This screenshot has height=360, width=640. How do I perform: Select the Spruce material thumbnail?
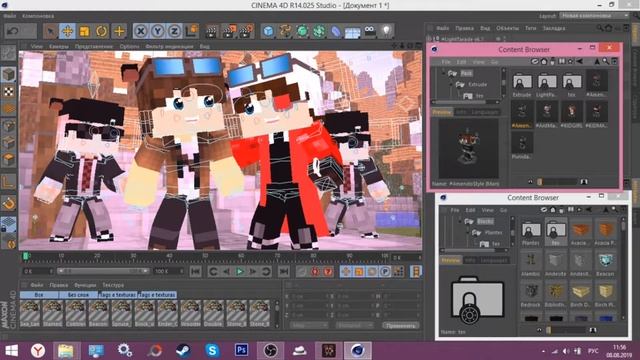pyautogui.click(x=122, y=313)
